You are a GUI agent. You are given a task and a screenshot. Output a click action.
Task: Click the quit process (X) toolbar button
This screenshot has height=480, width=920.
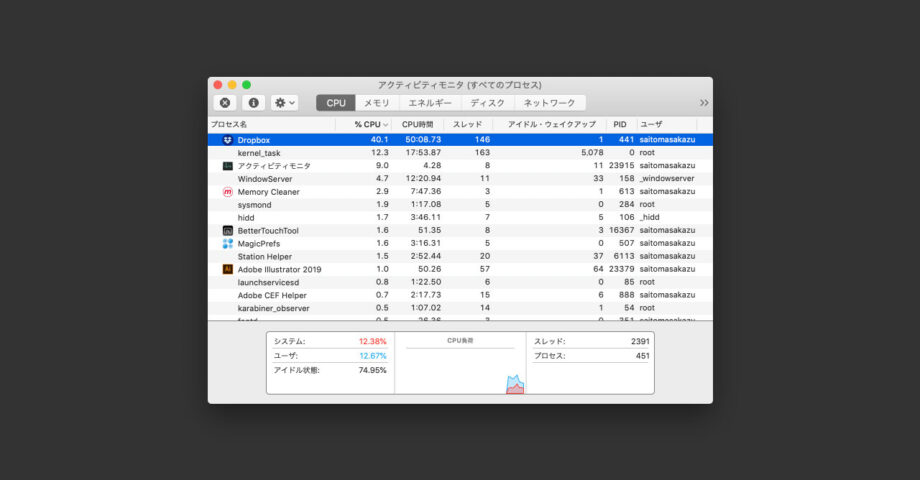[x=225, y=103]
